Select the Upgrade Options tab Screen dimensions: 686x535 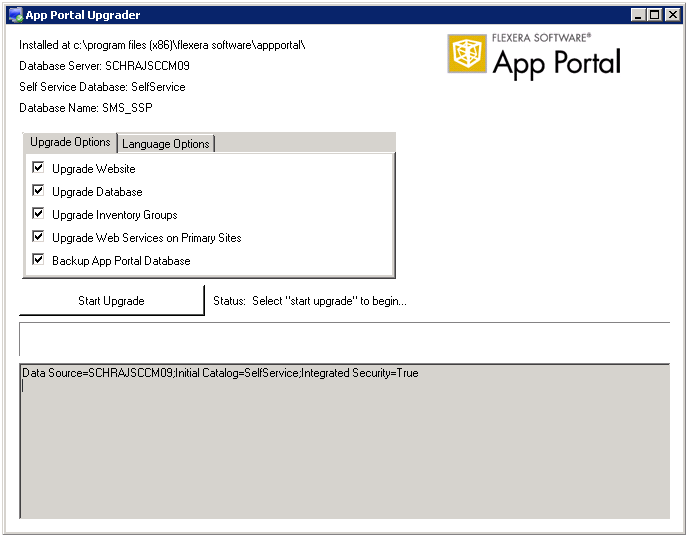coord(70,142)
